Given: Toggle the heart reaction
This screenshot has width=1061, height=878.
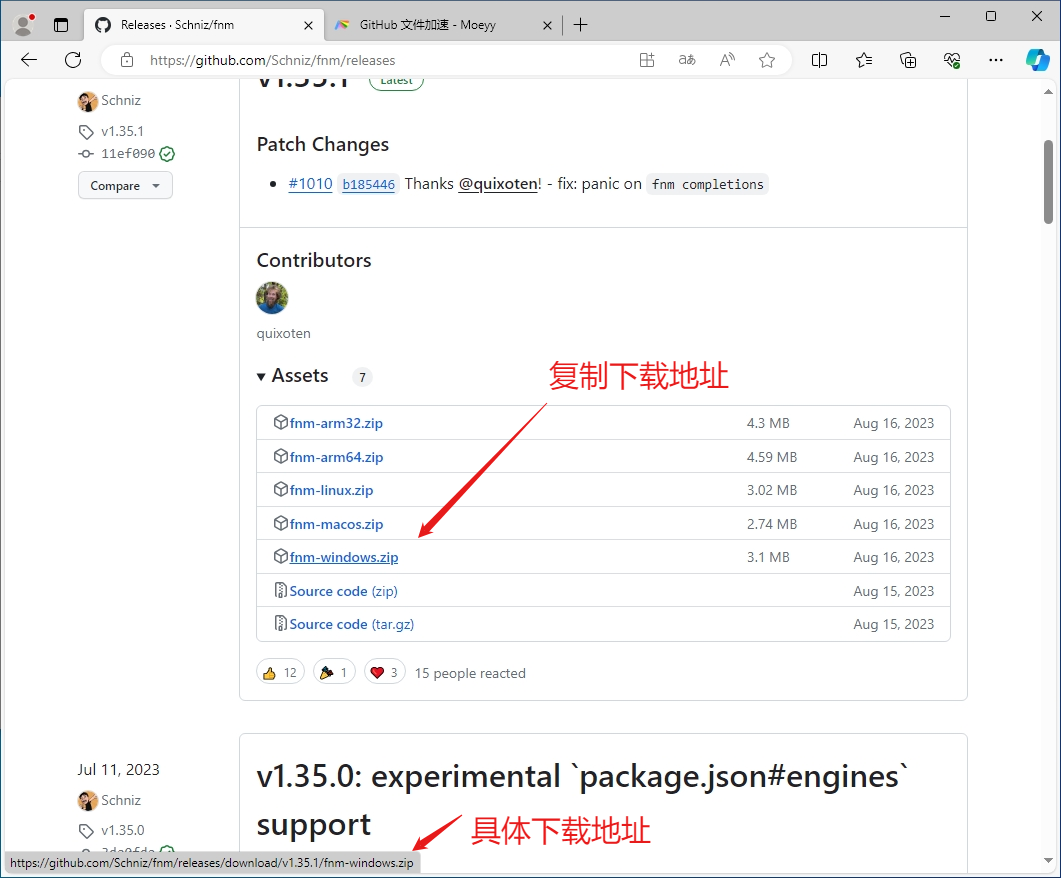Looking at the screenshot, I should point(384,672).
